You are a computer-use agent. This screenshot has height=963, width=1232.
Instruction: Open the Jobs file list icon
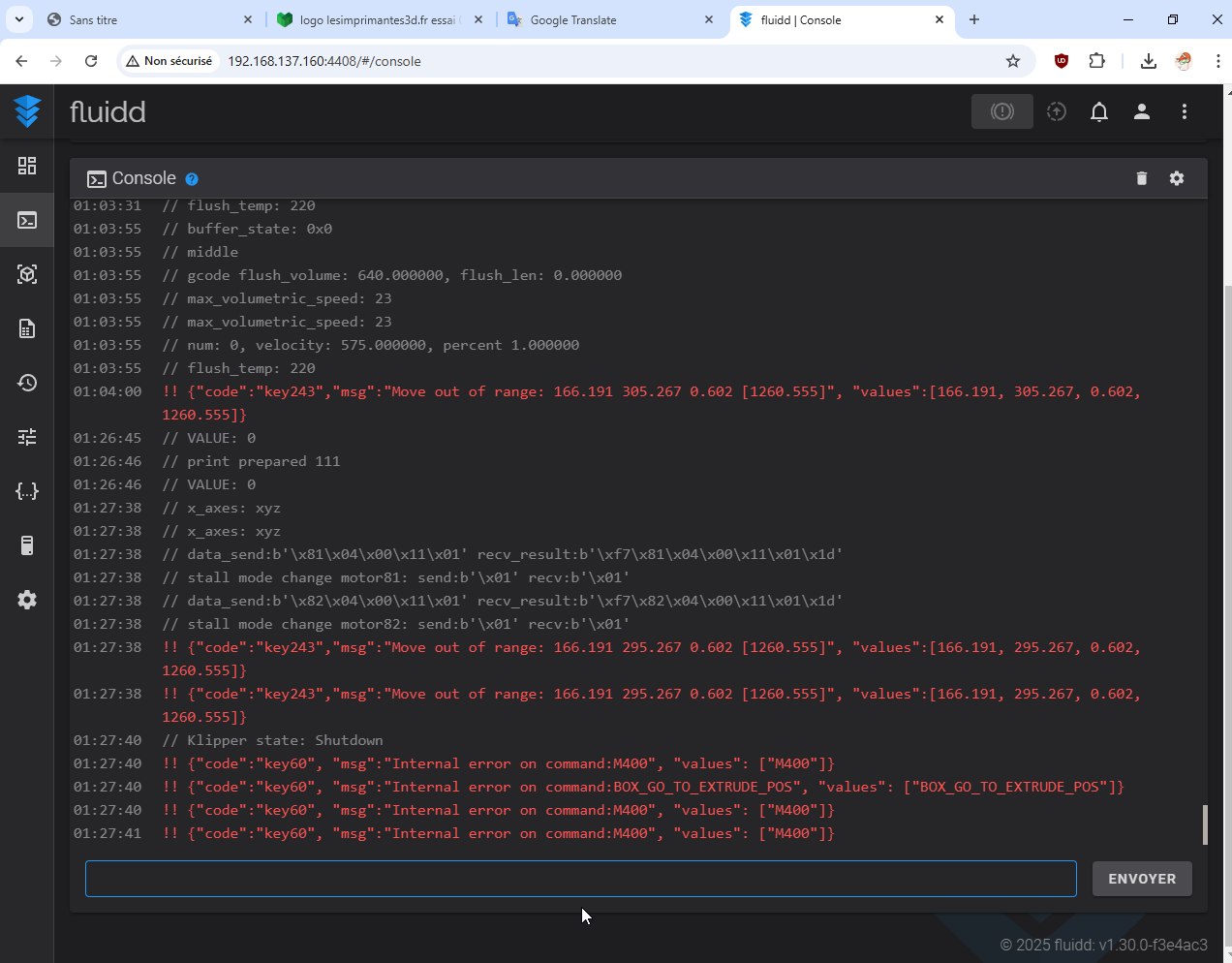pyautogui.click(x=27, y=328)
